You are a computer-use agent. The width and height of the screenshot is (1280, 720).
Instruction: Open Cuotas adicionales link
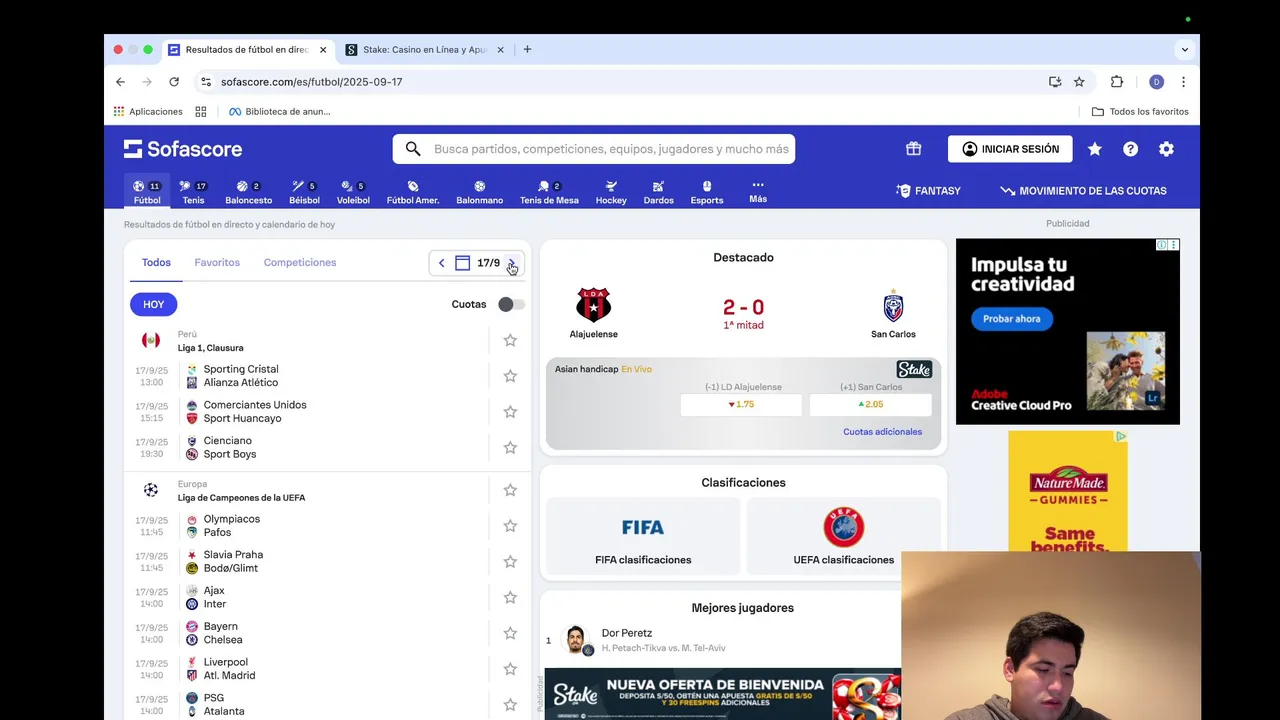[882, 432]
